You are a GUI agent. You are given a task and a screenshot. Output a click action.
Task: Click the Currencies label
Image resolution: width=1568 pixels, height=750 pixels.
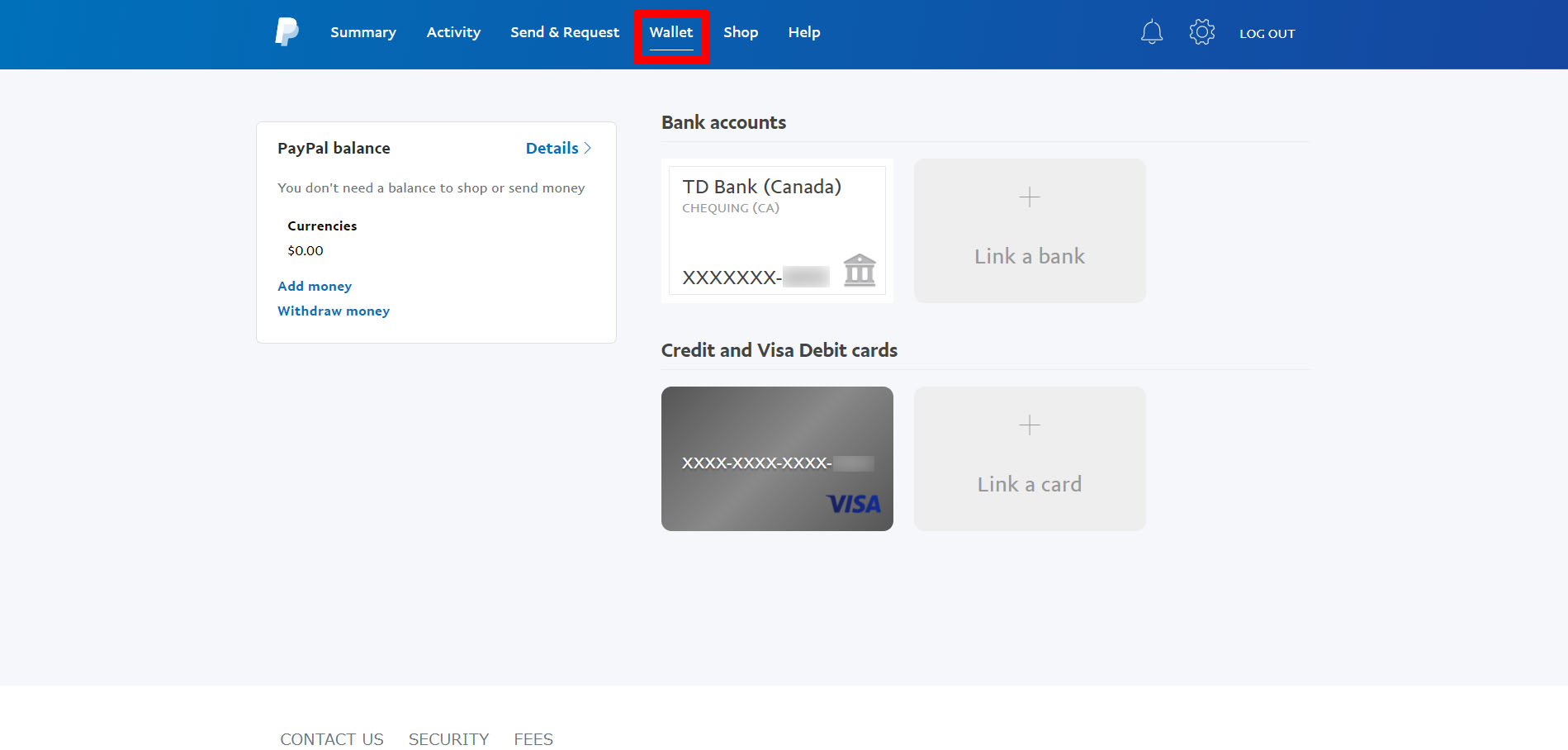point(322,225)
